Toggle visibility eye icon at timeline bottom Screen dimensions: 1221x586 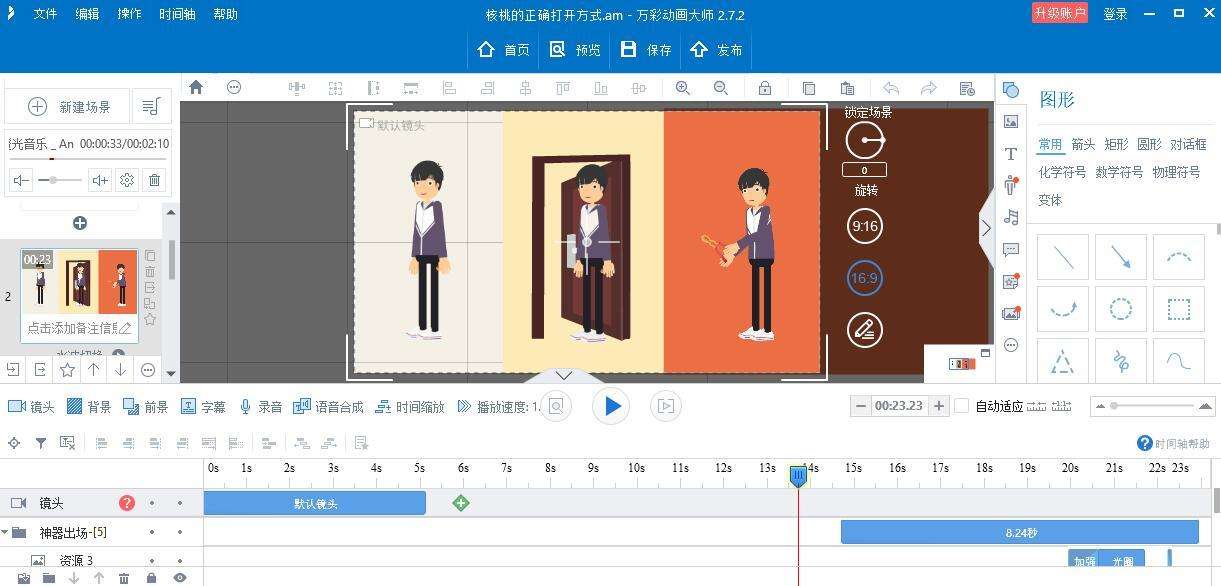[179, 578]
